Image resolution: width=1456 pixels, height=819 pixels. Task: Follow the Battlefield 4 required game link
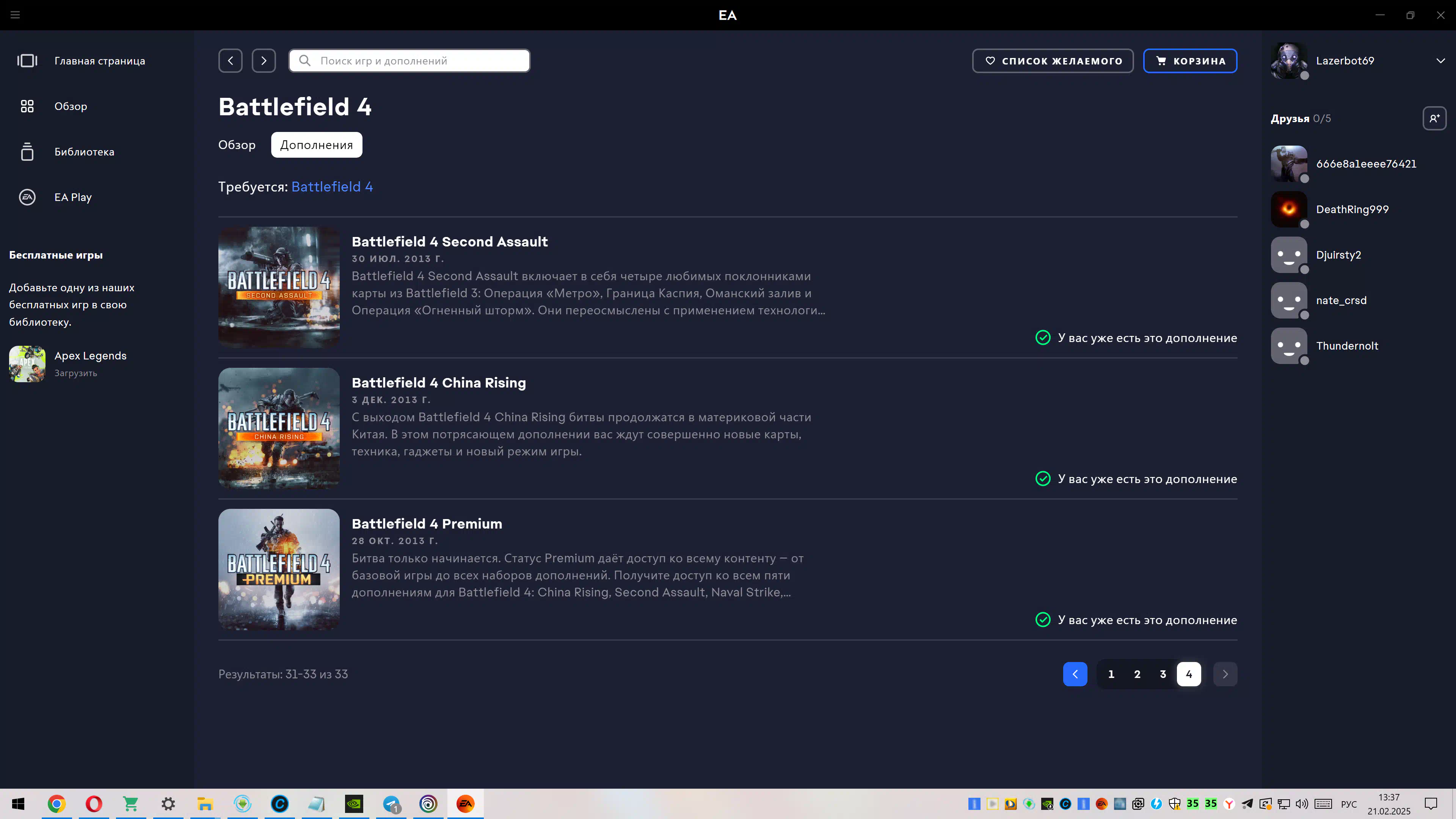(x=332, y=187)
